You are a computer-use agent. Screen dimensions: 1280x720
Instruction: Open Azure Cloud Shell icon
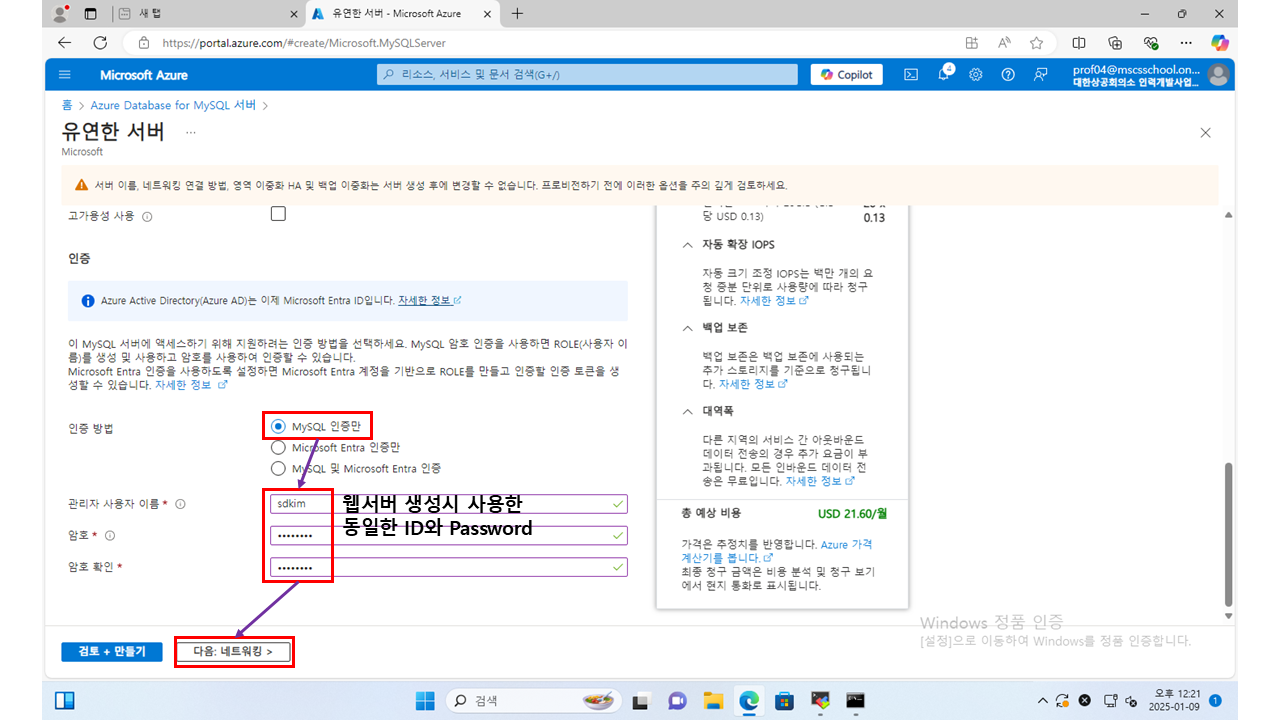[911, 75]
